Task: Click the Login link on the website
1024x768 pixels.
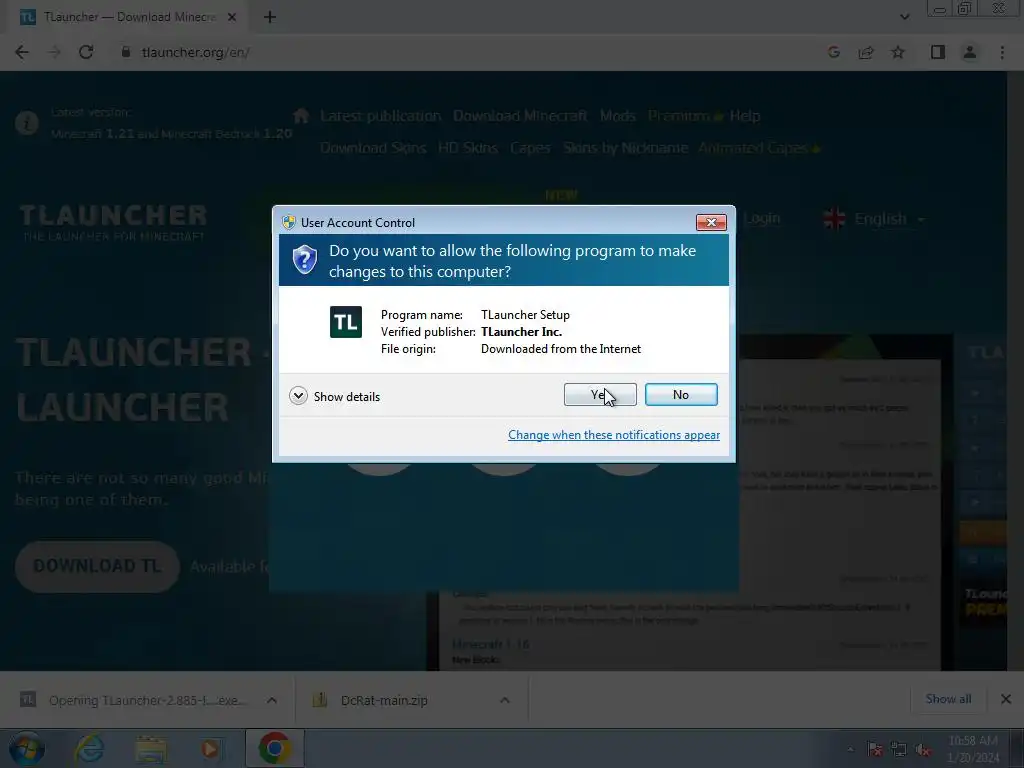Action: 761,218
